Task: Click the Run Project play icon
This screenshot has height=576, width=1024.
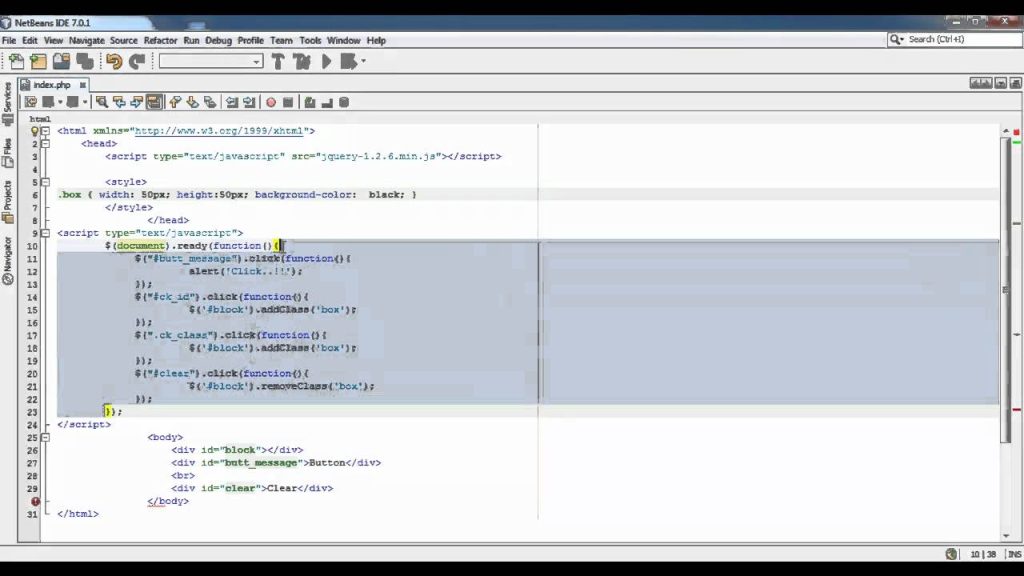Action: point(327,61)
